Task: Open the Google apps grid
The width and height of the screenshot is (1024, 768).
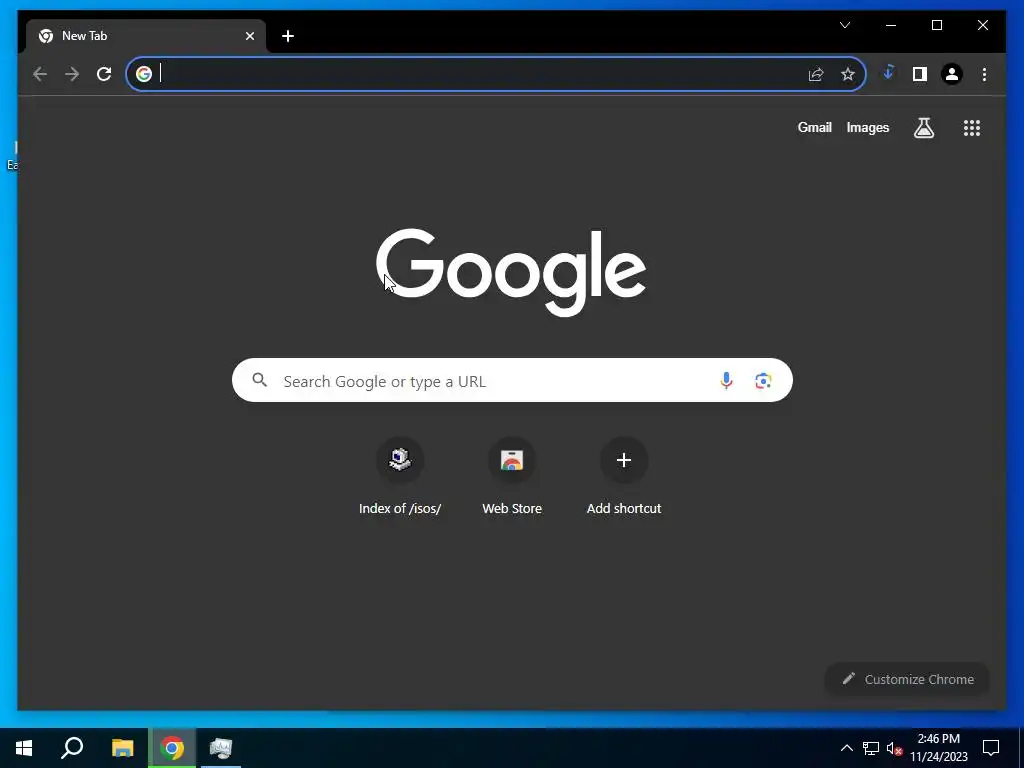Action: tap(972, 128)
